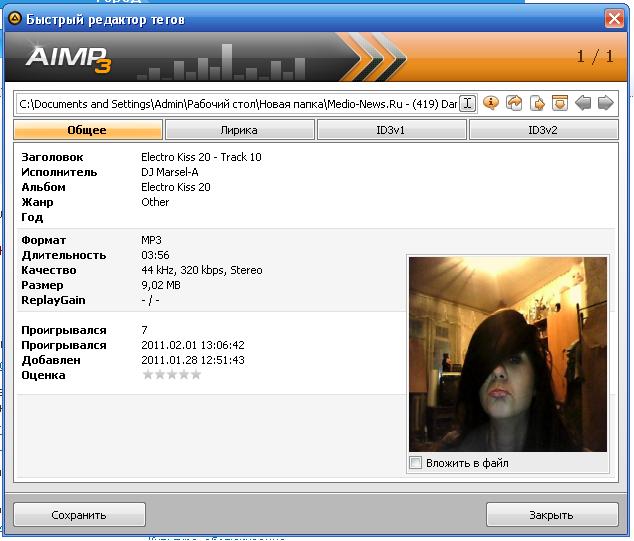
Task: Switch to the Общее tab
Action: click(x=88, y=130)
